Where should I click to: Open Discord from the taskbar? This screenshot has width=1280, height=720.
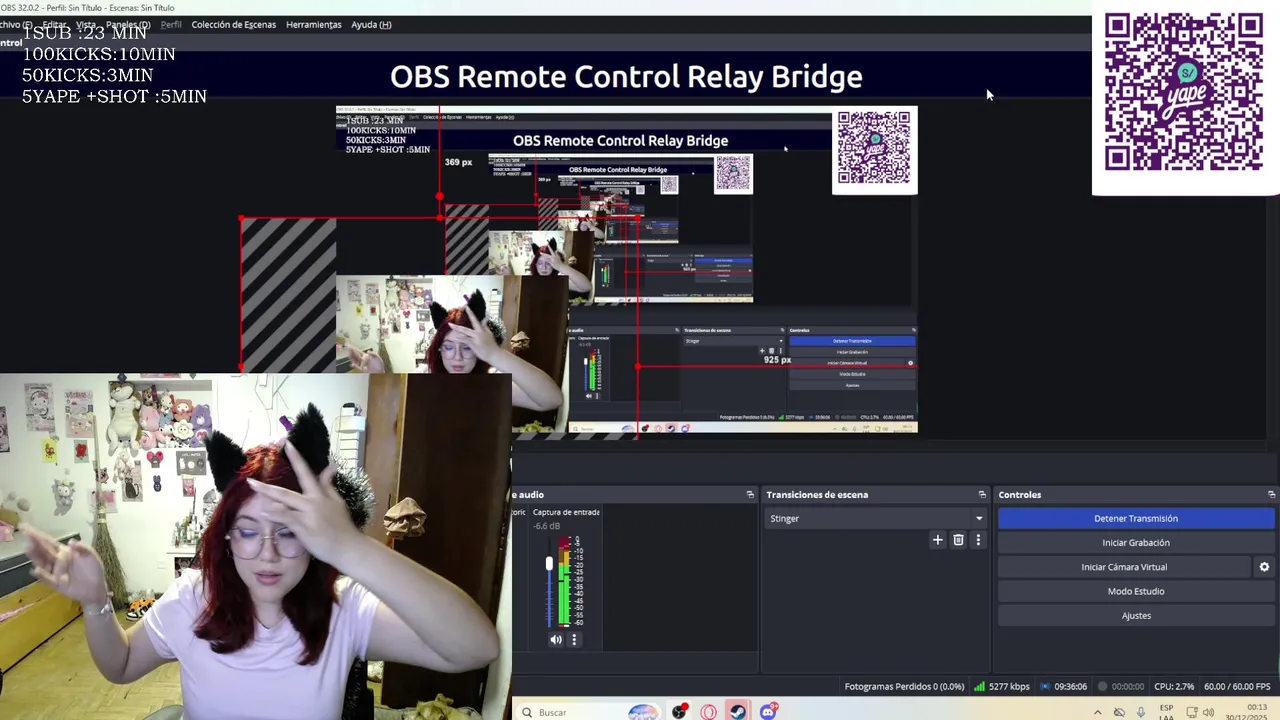[768, 712]
